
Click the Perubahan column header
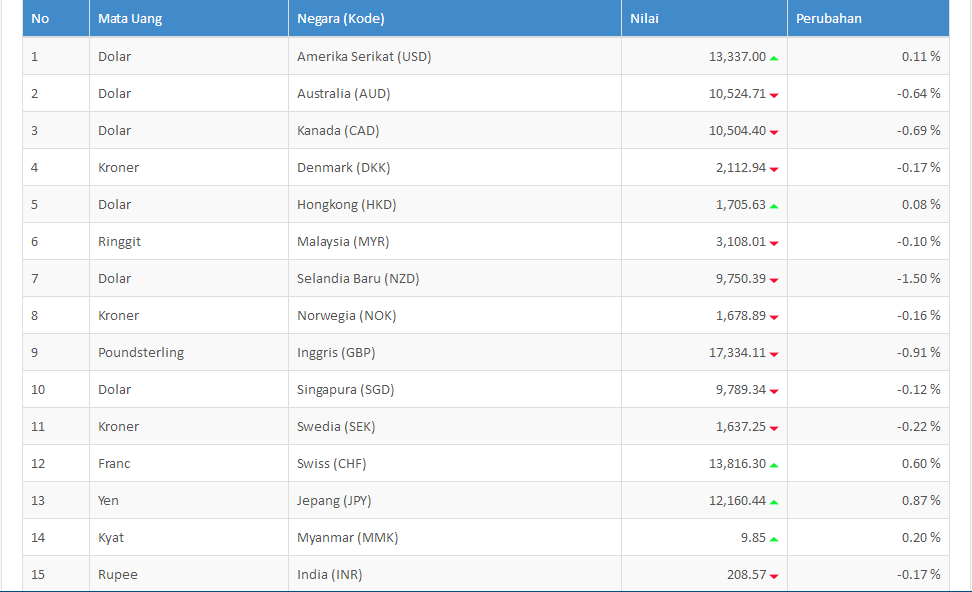(x=868, y=18)
